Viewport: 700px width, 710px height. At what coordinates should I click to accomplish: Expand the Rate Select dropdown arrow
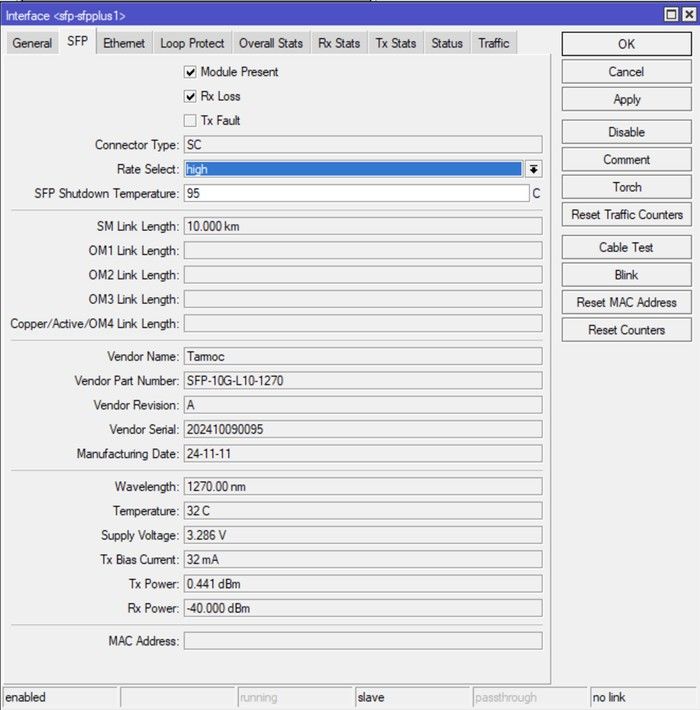pos(534,170)
